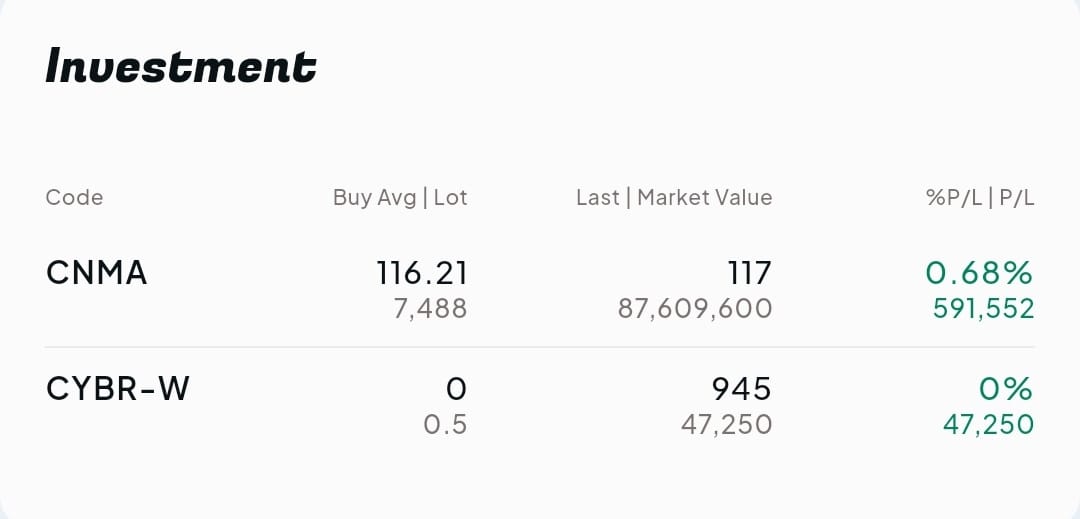Click the divider line between CNMA and CYBR-W
Image resolution: width=1080 pixels, height=519 pixels.
(x=540, y=347)
